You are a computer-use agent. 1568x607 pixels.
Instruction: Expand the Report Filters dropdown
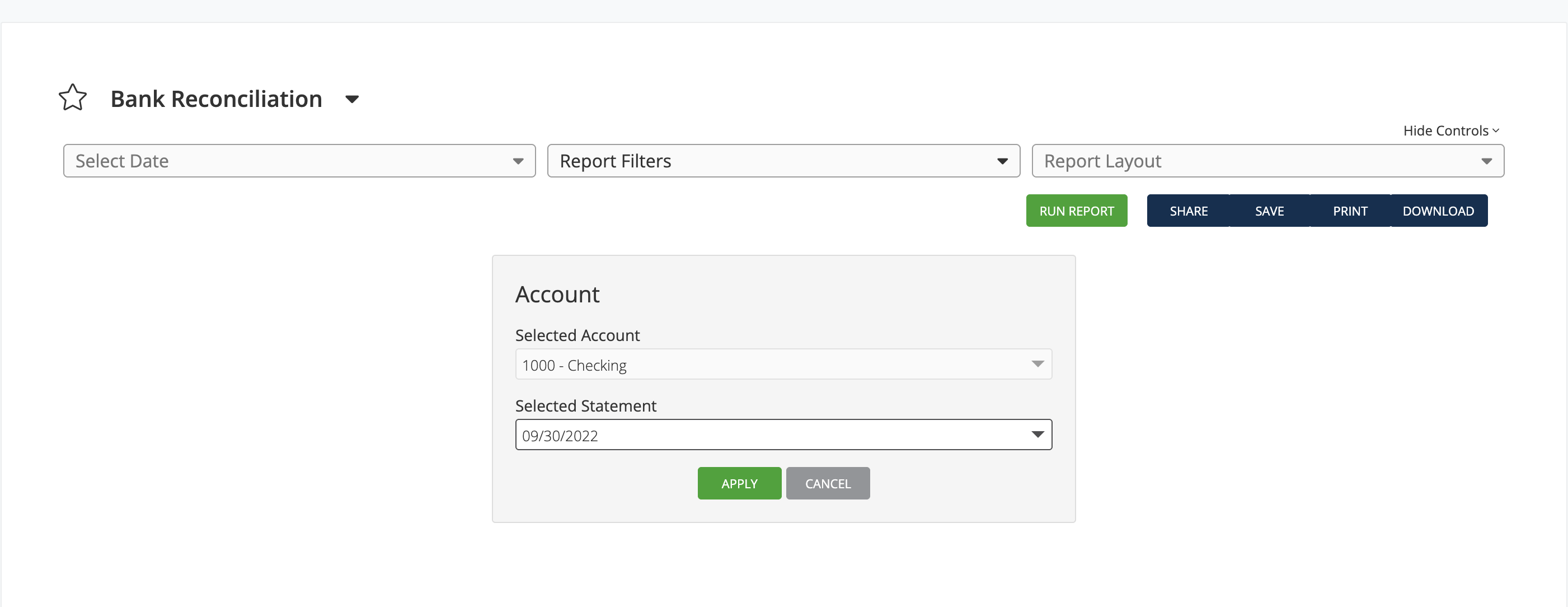(783, 161)
